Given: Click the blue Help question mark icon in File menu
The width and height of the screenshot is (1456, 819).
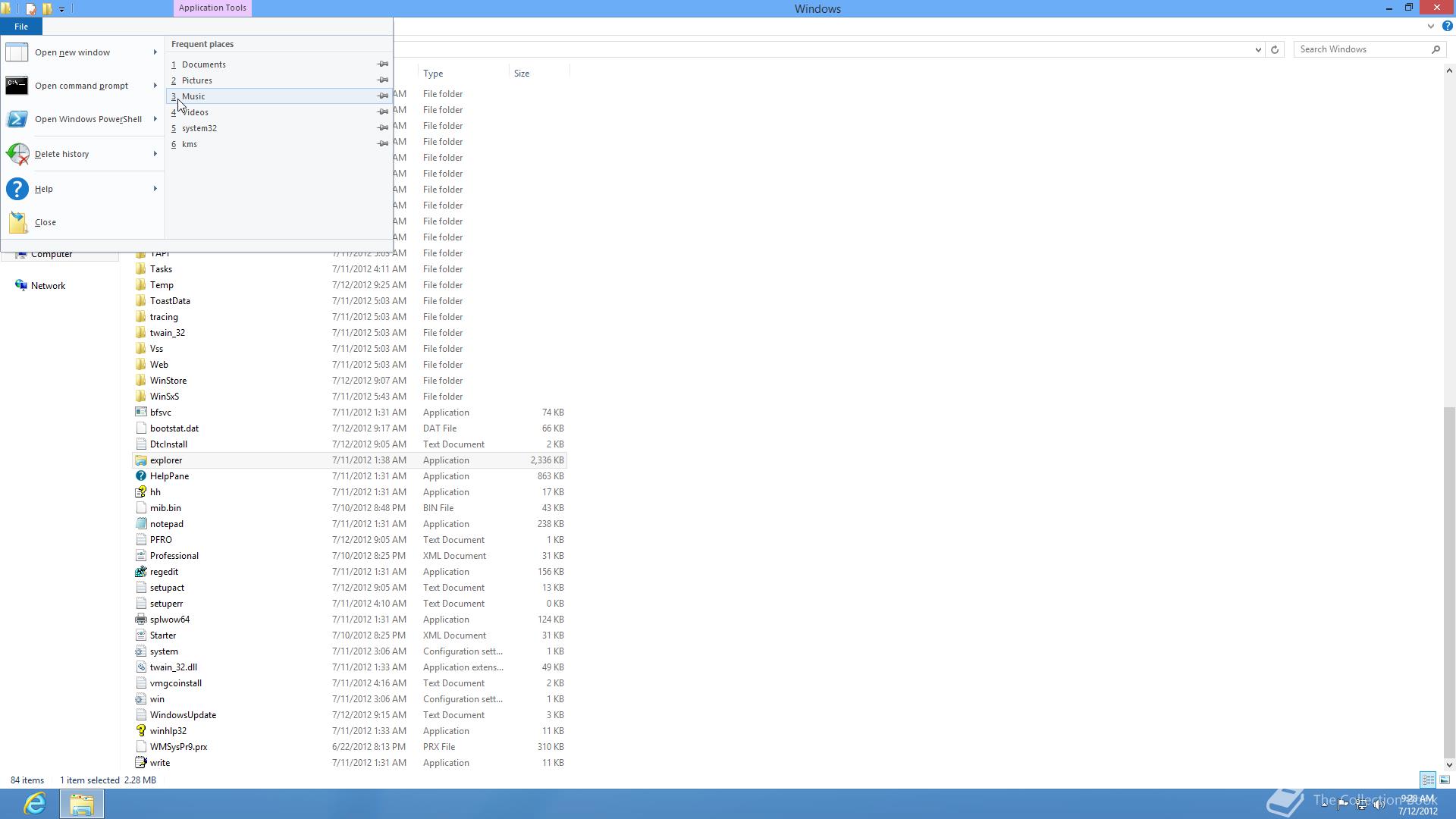Looking at the screenshot, I should click(x=17, y=189).
